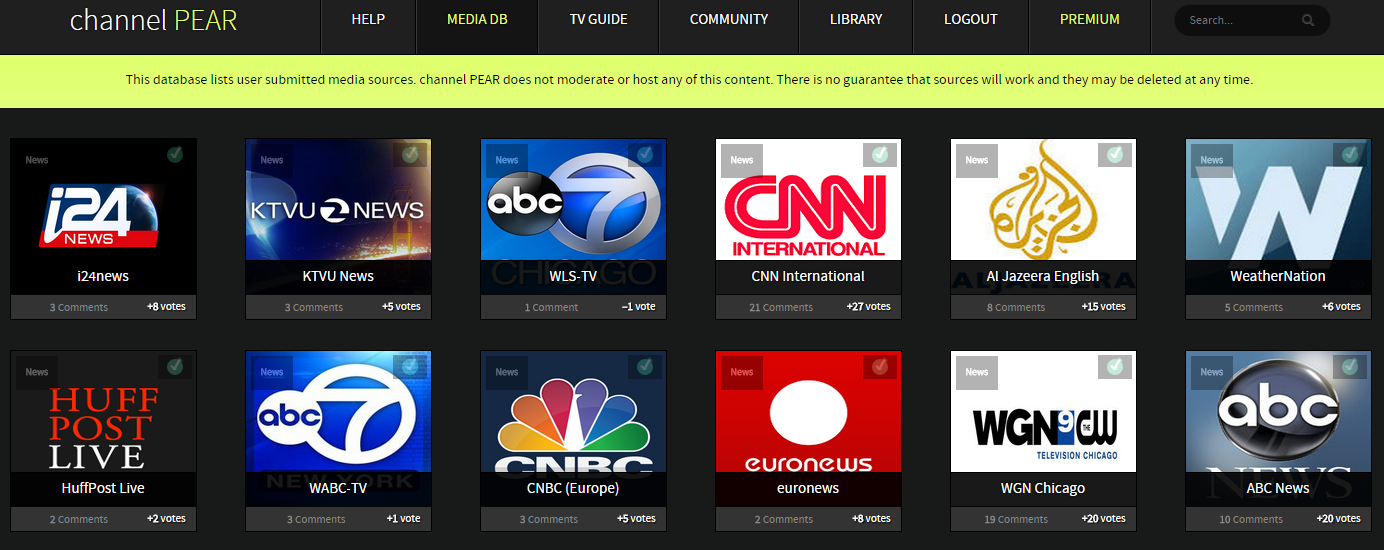Screen dimensions: 1384x550
Task: Click the News tag on WeatherNation card
Action: pyautogui.click(x=1212, y=160)
